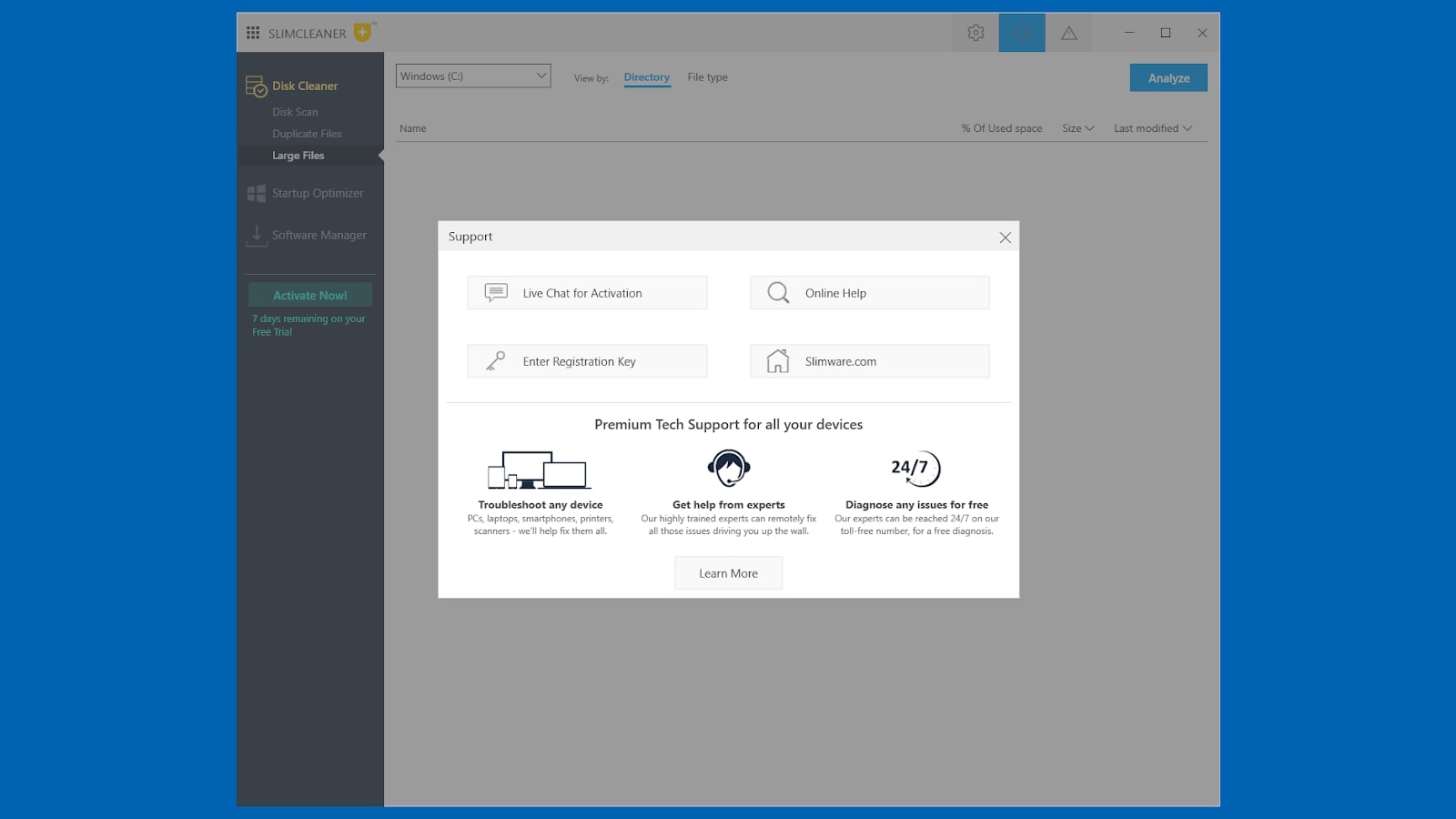The image size is (1456, 819).
Task: Click 'Get help from experts' heading
Action: [x=729, y=505]
